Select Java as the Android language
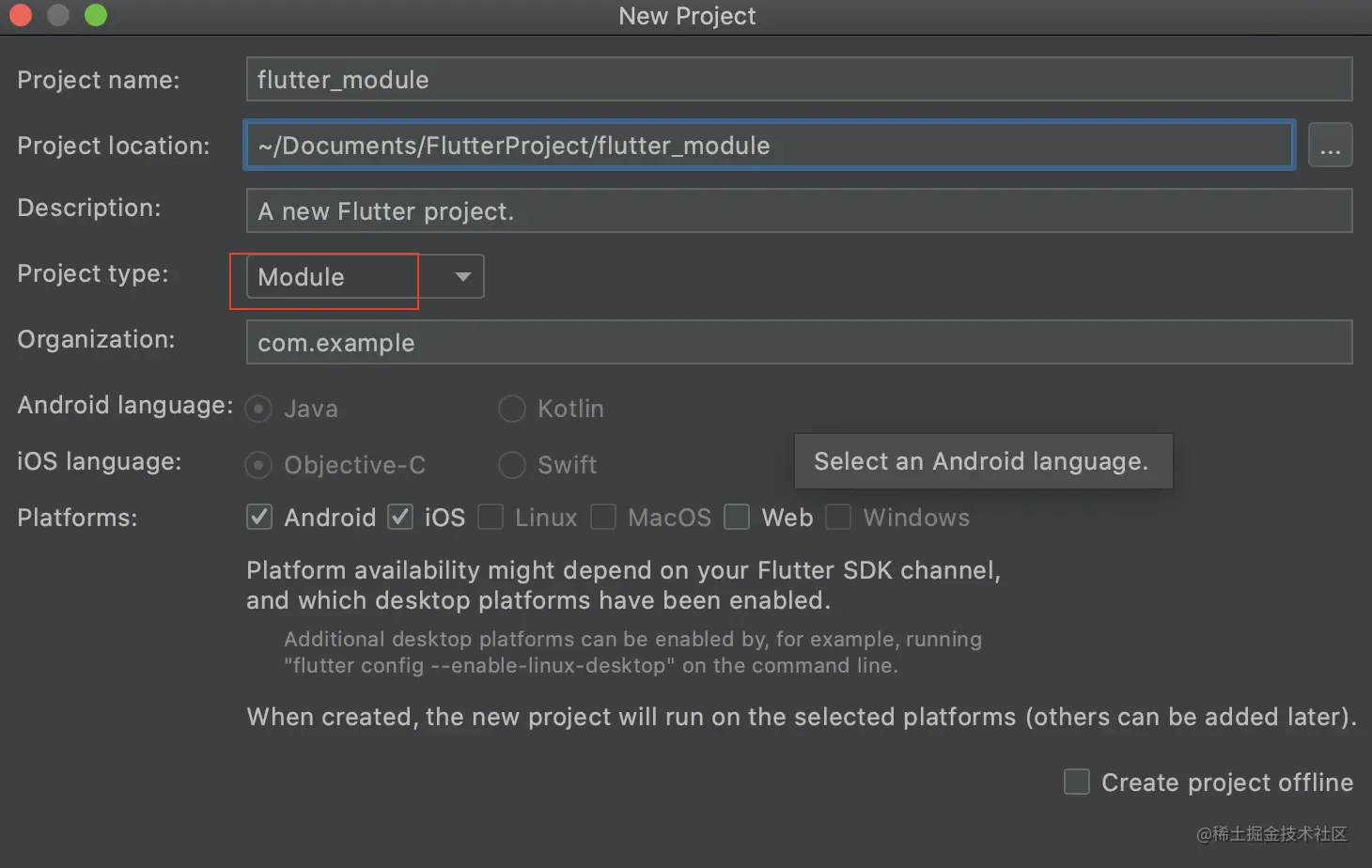This screenshot has width=1372, height=868. click(x=258, y=409)
